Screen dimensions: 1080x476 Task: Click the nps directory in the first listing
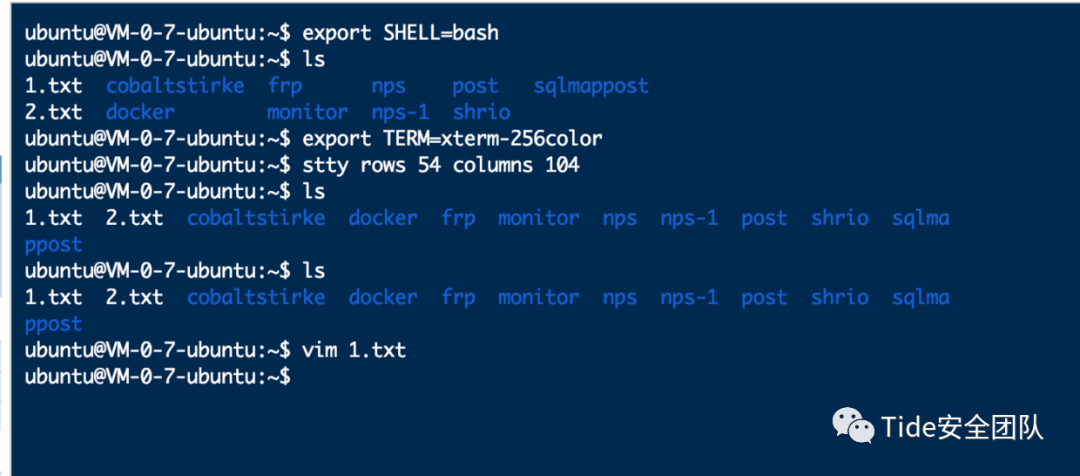click(389, 87)
